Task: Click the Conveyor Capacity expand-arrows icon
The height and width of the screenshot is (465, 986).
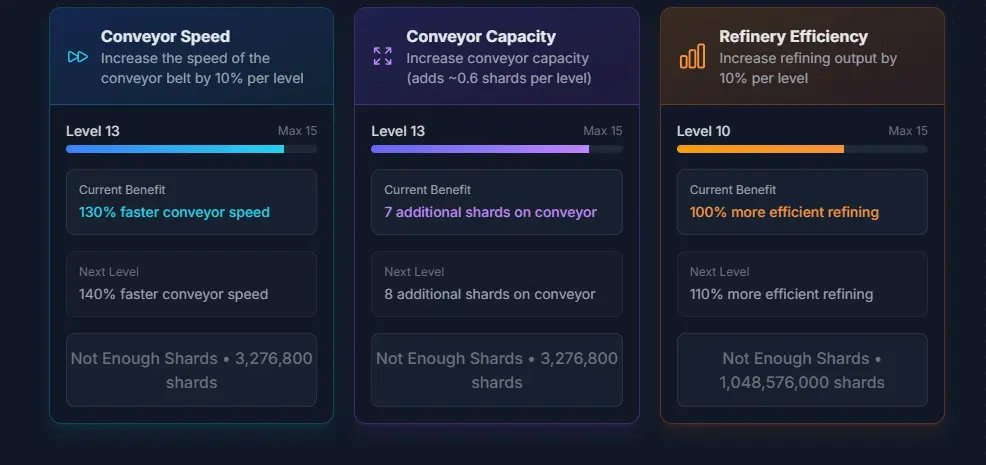Action: pos(382,56)
